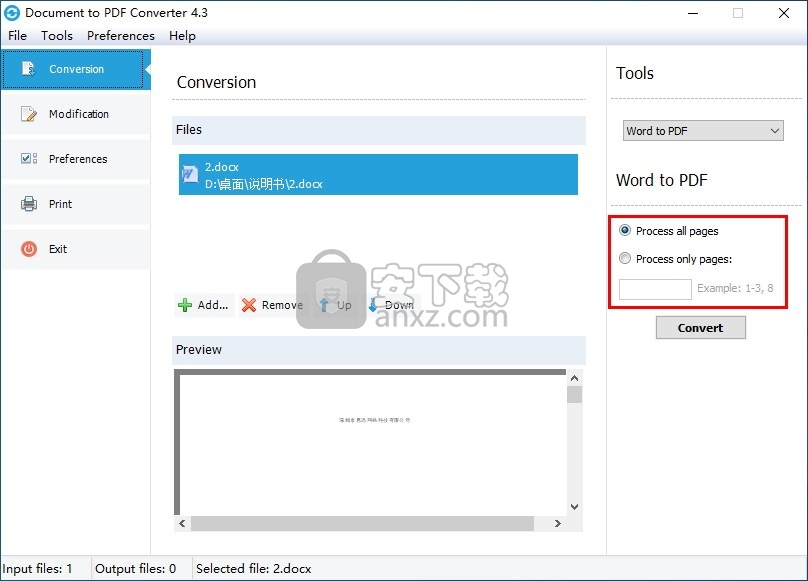Viewport: 808px width, 581px height.
Task: Click the Convert button
Action: [700, 328]
